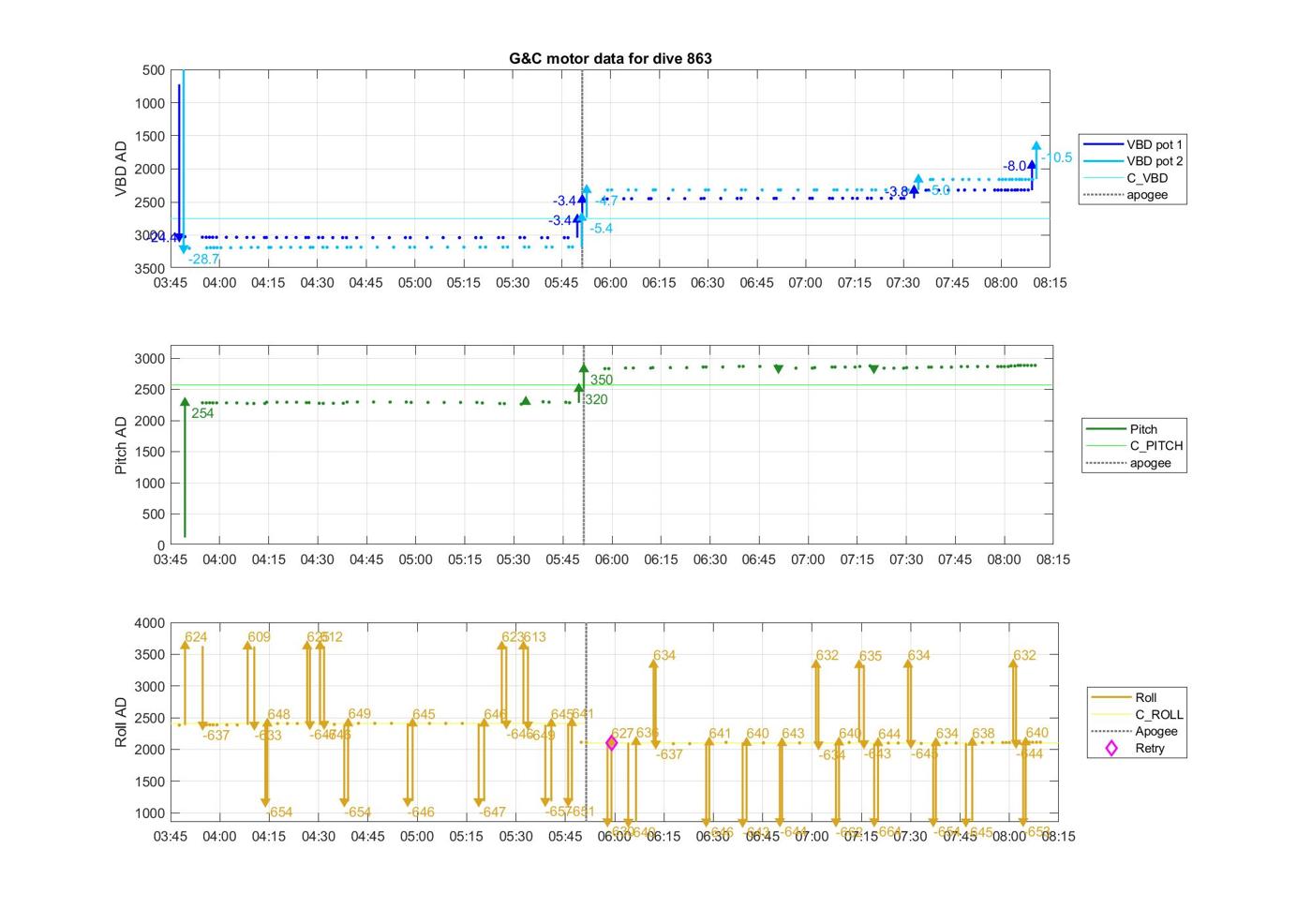Click the "254" data label on Pitch plot
Screen dimensions: 1312x924
click(202, 413)
